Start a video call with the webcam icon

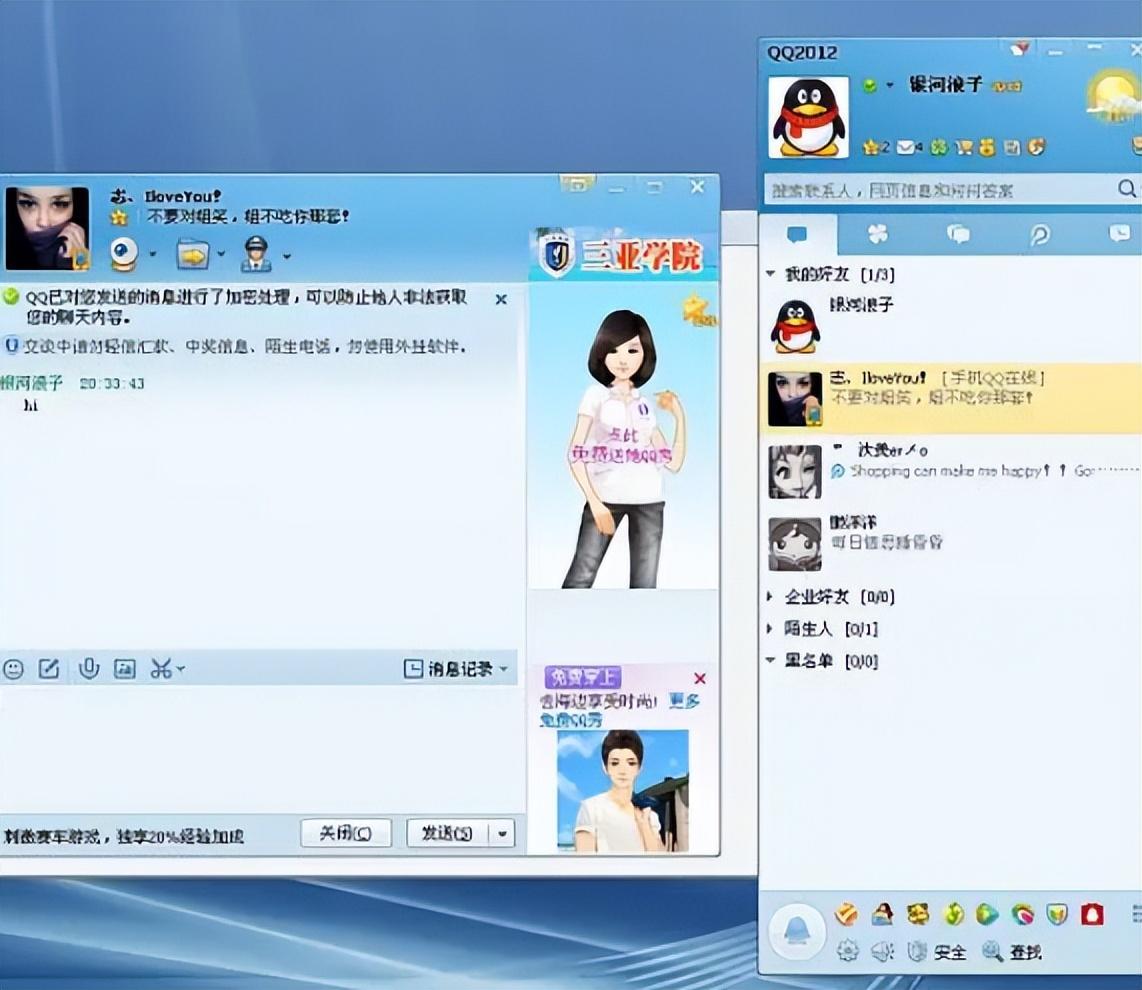tap(124, 254)
